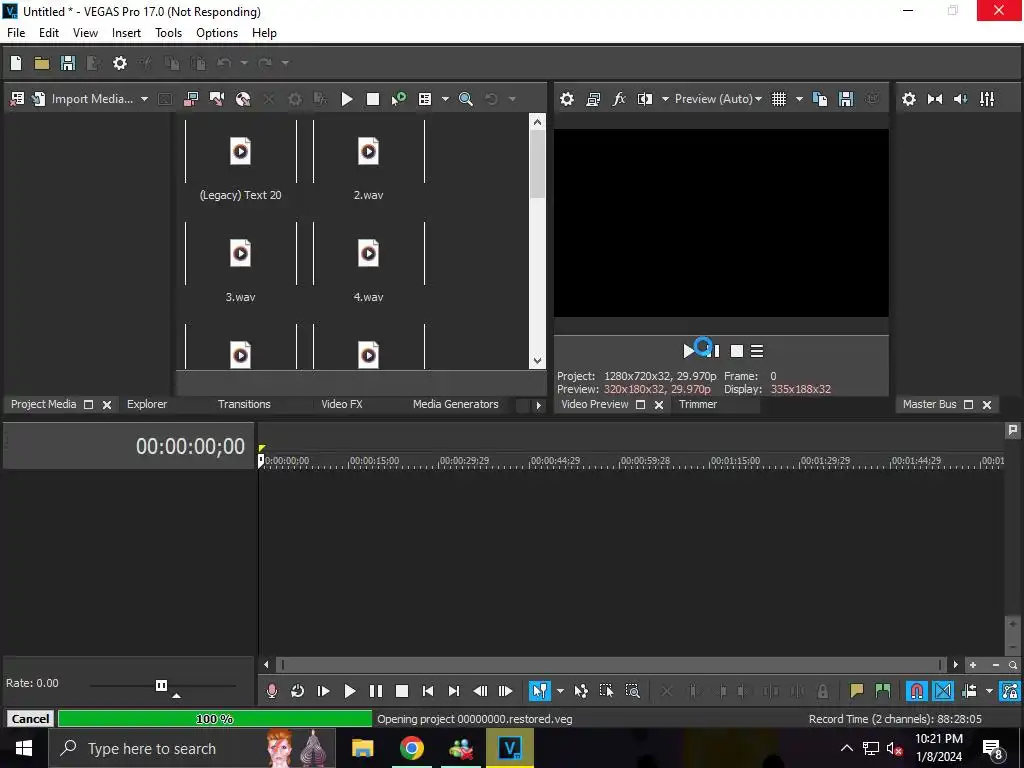Switch to Trimmer tab
Viewport: 1024px width, 768px height.
[x=698, y=404]
